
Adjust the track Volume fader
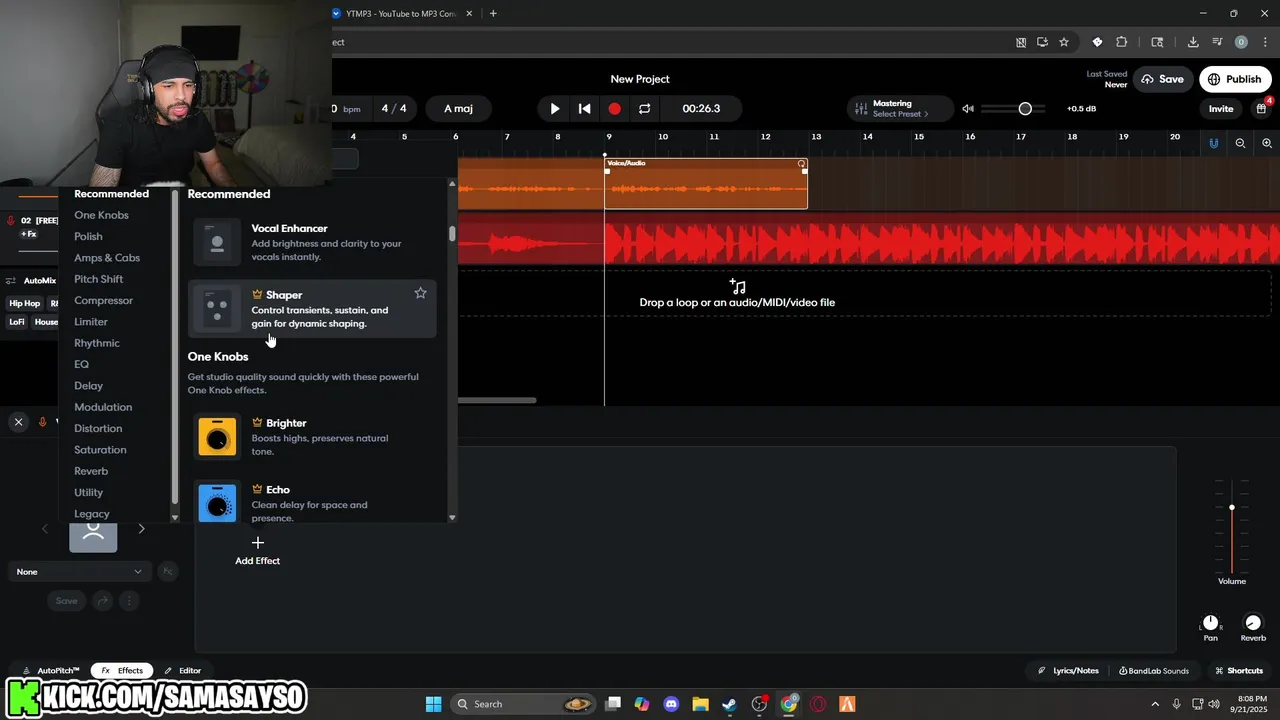click(1232, 508)
